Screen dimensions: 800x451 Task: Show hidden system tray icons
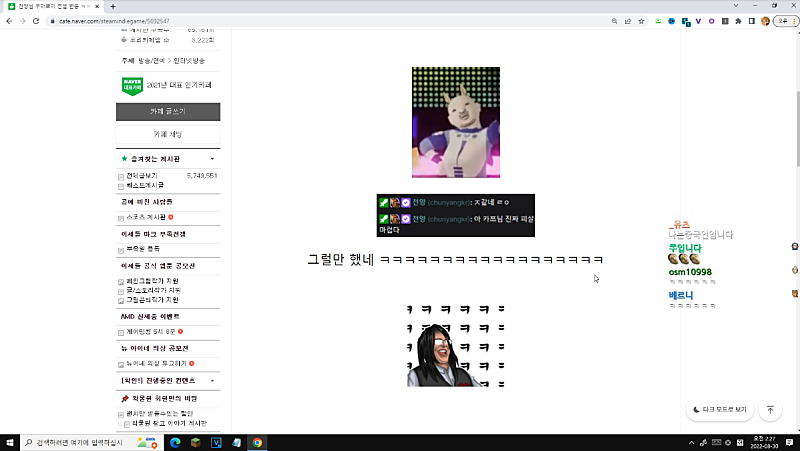tap(691, 443)
